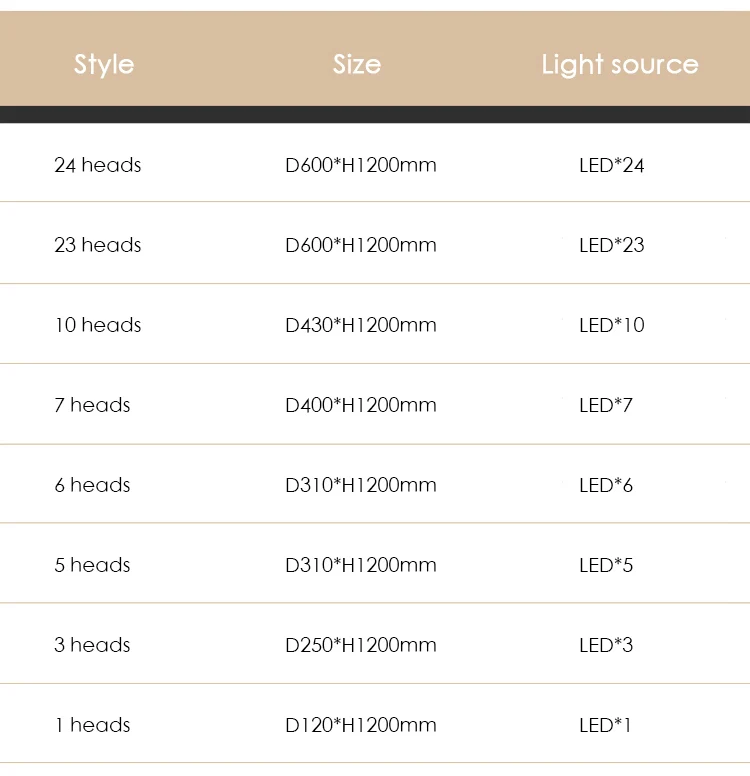Screen dimensions: 750x776
Task: Click the D400*H1200mm size cell
Action: (x=361, y=405)
